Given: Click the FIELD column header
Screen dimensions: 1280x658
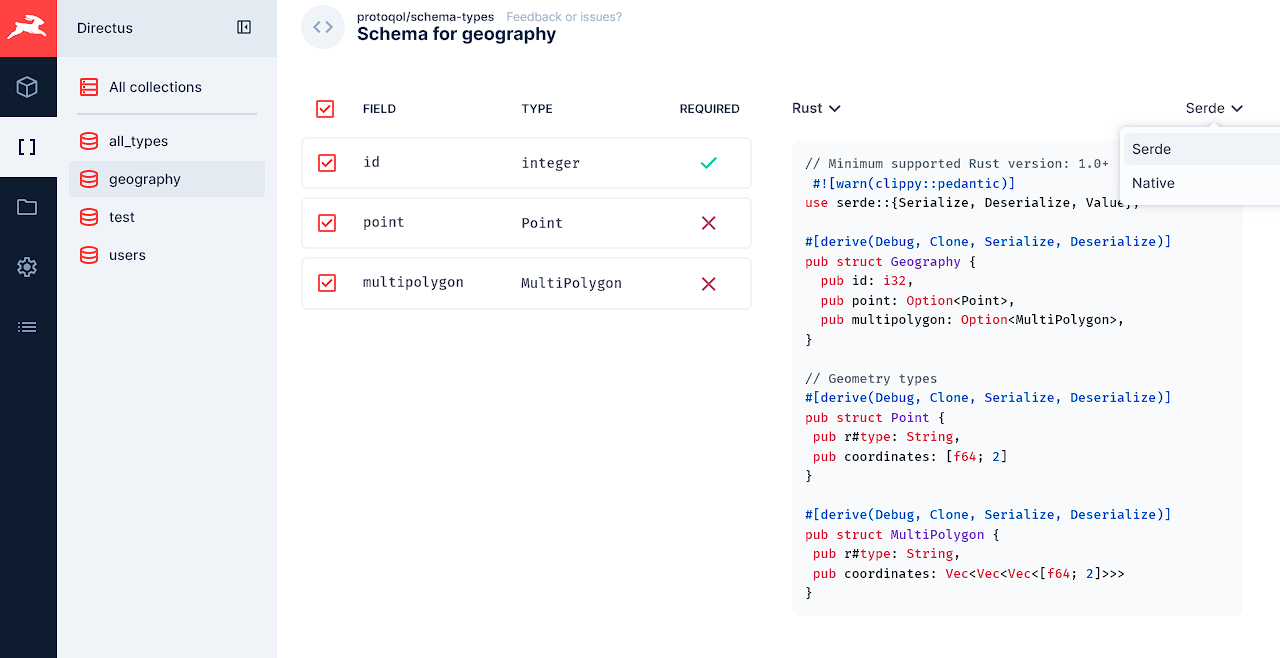Looking at the screenshot, I should 379,109.
